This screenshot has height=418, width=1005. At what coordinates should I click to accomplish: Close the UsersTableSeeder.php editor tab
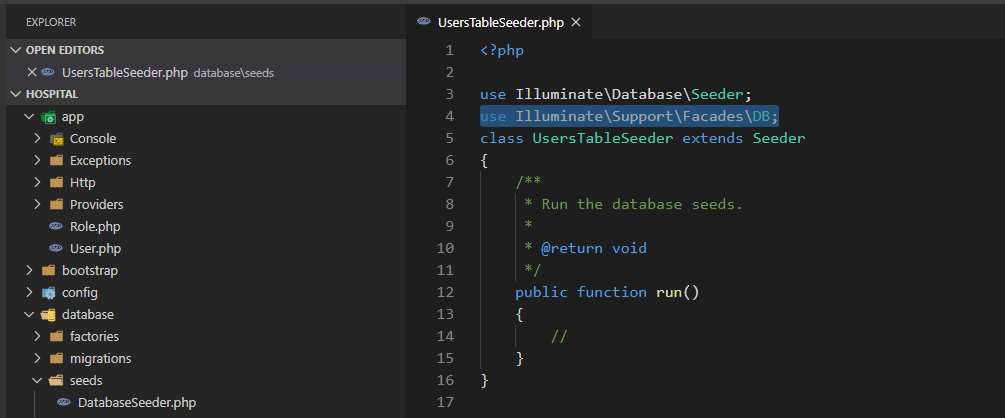click(x=575, y=22)
